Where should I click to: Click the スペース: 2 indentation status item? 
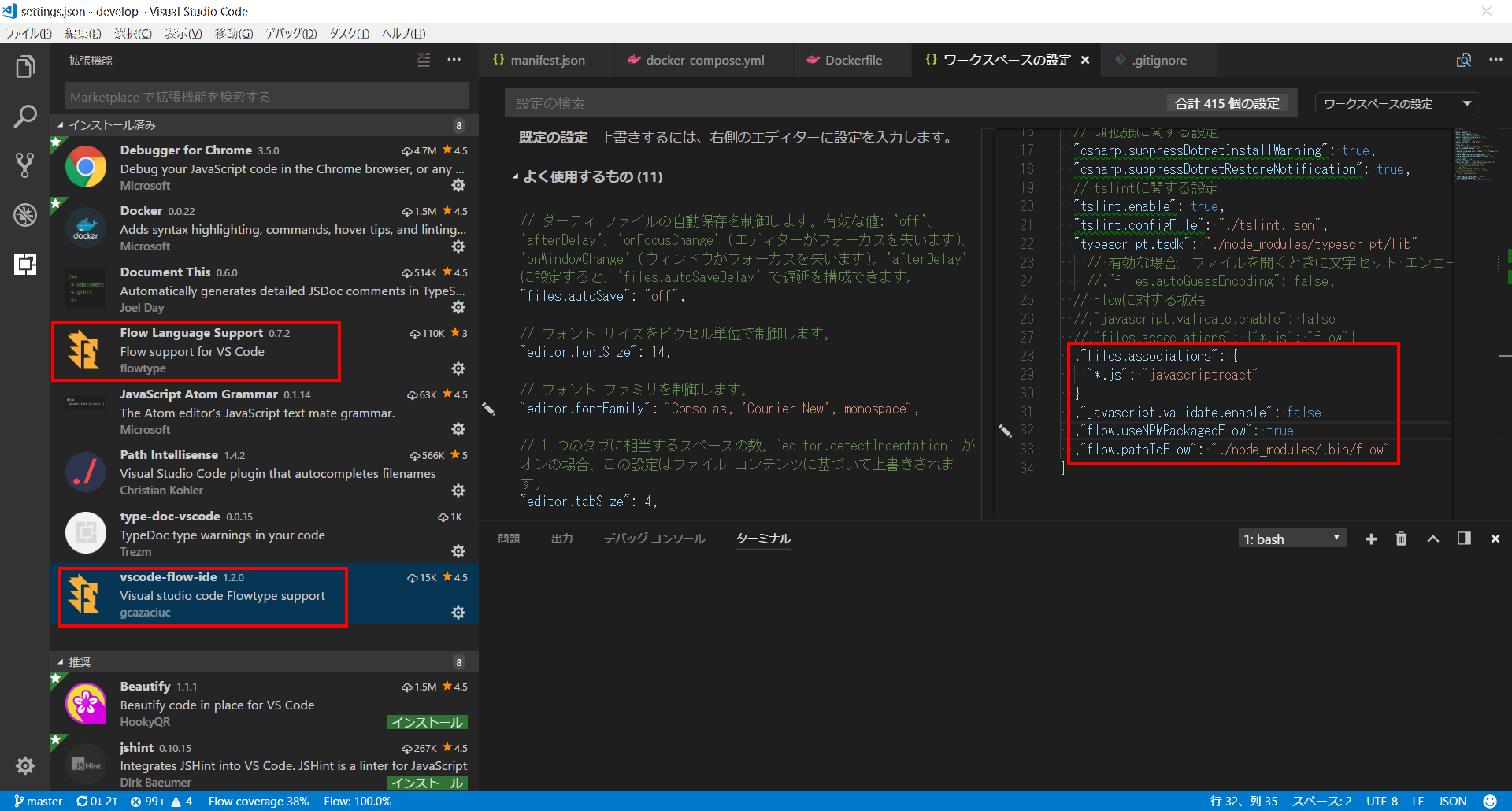tap(1321, 802)
